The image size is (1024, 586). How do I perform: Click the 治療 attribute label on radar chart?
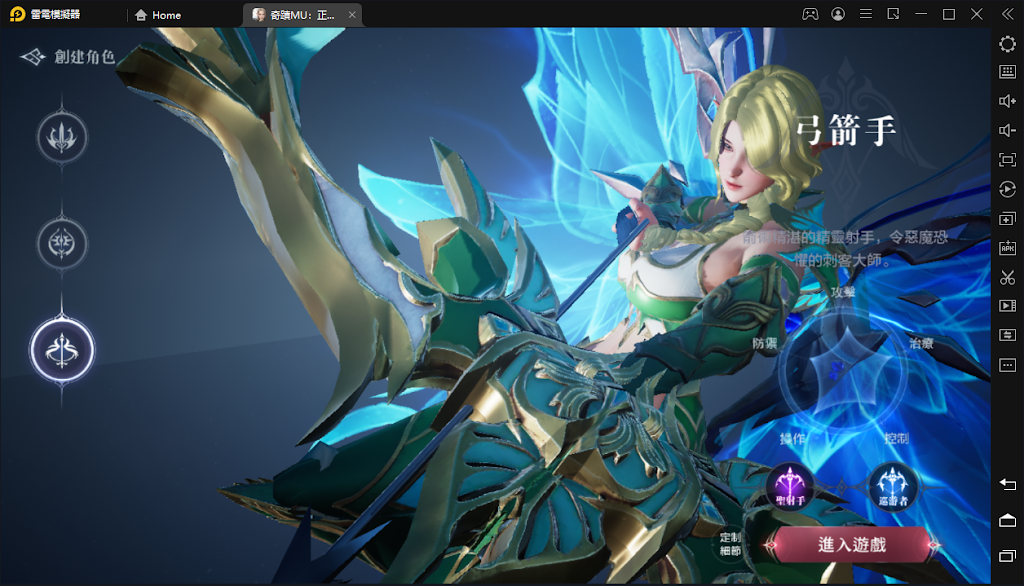(921, 343)
